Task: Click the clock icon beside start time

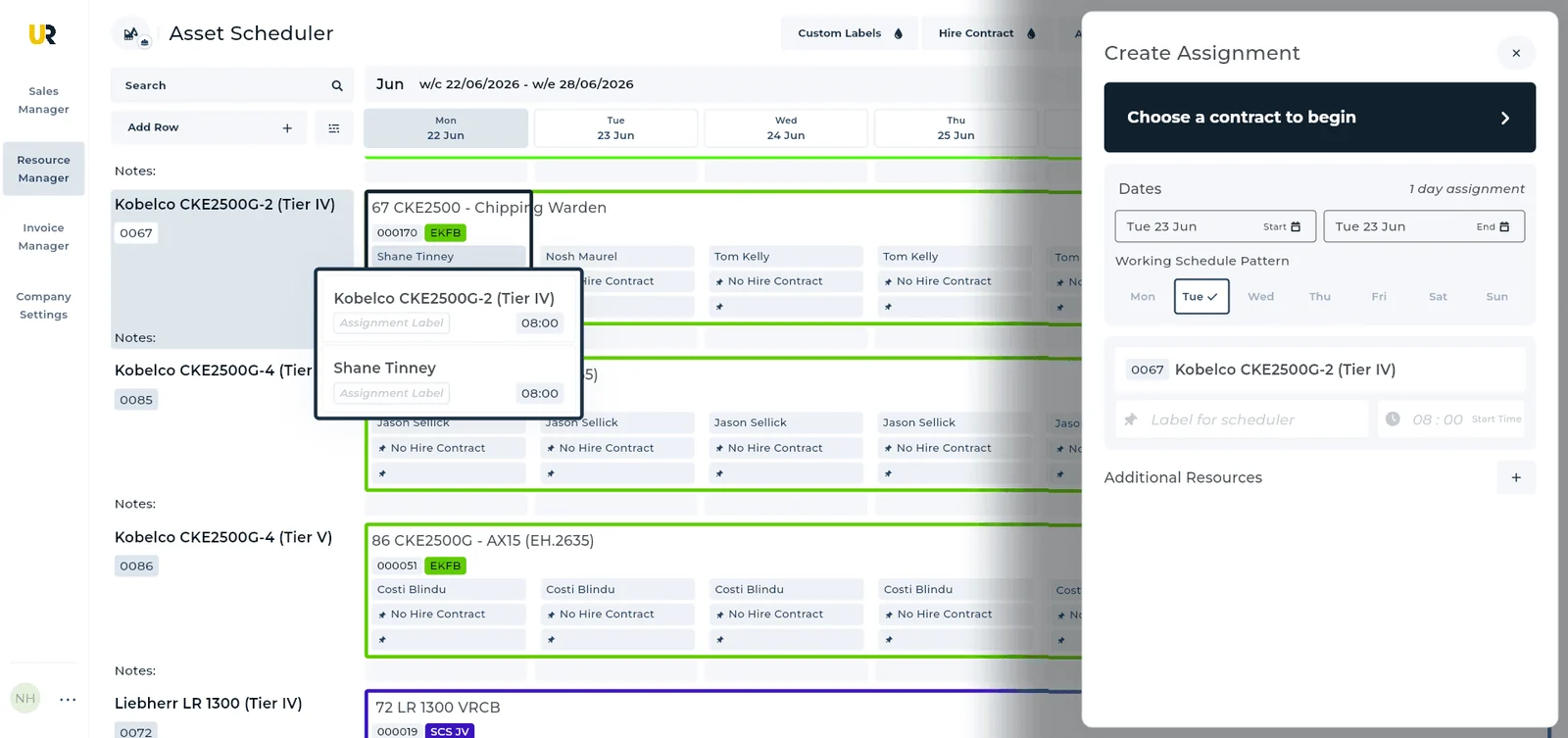Action: pyautogui.click(x=1393, y=419)
